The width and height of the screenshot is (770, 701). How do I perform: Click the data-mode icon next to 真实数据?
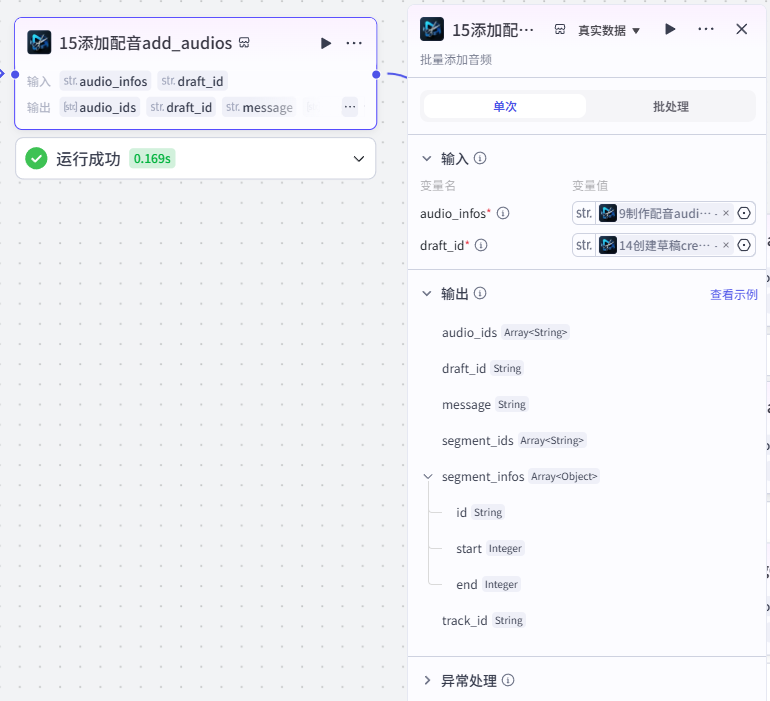pos(560,29)
